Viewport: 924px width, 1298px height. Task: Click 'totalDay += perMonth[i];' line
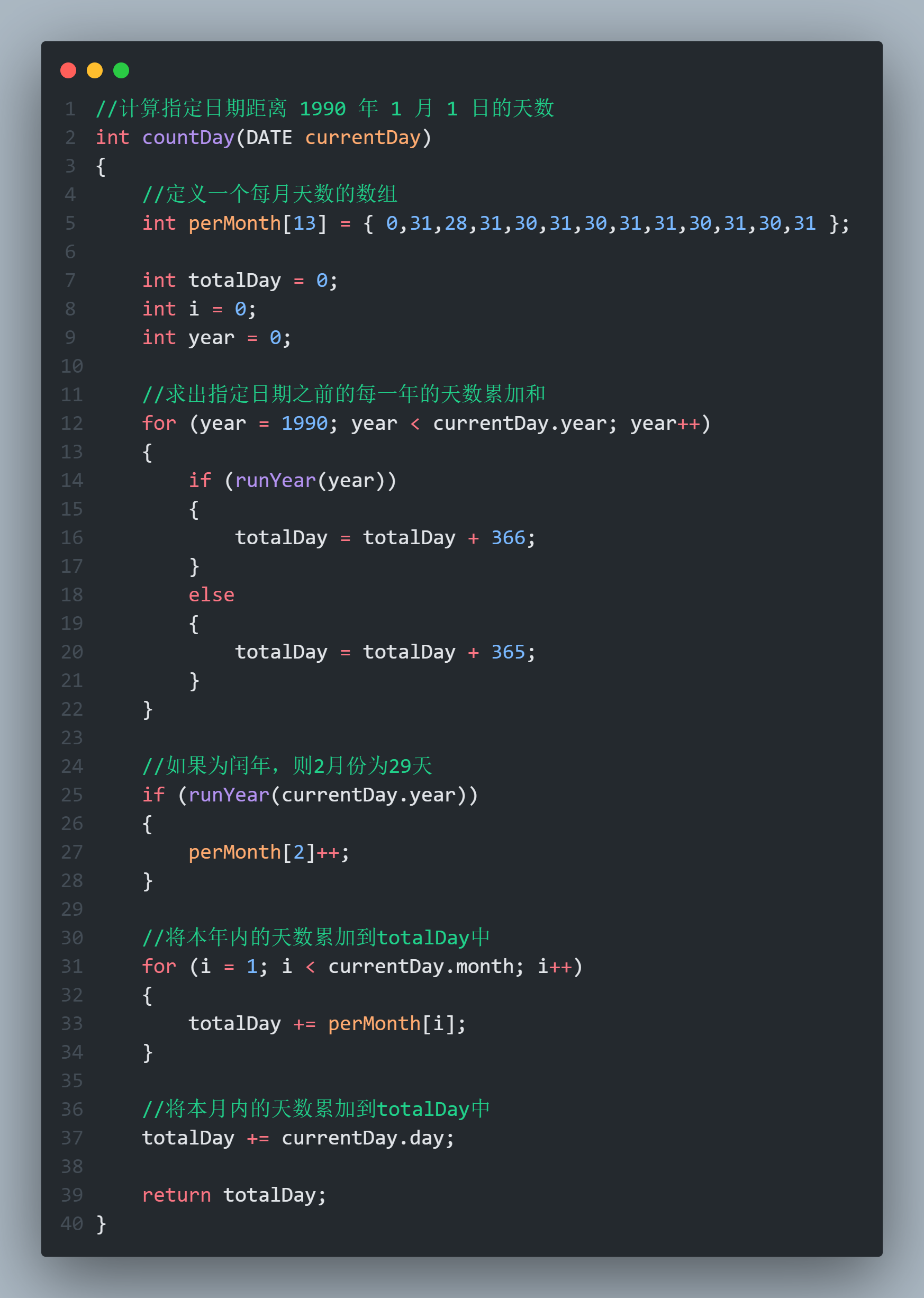(327, 1024)
